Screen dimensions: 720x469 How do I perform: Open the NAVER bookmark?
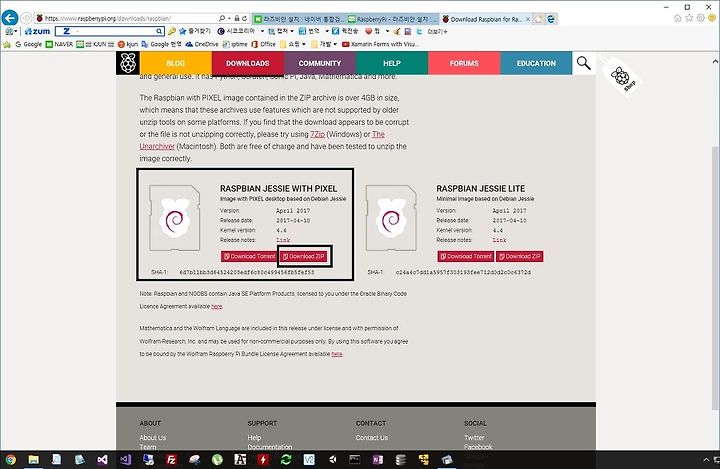tap(59, 44)
